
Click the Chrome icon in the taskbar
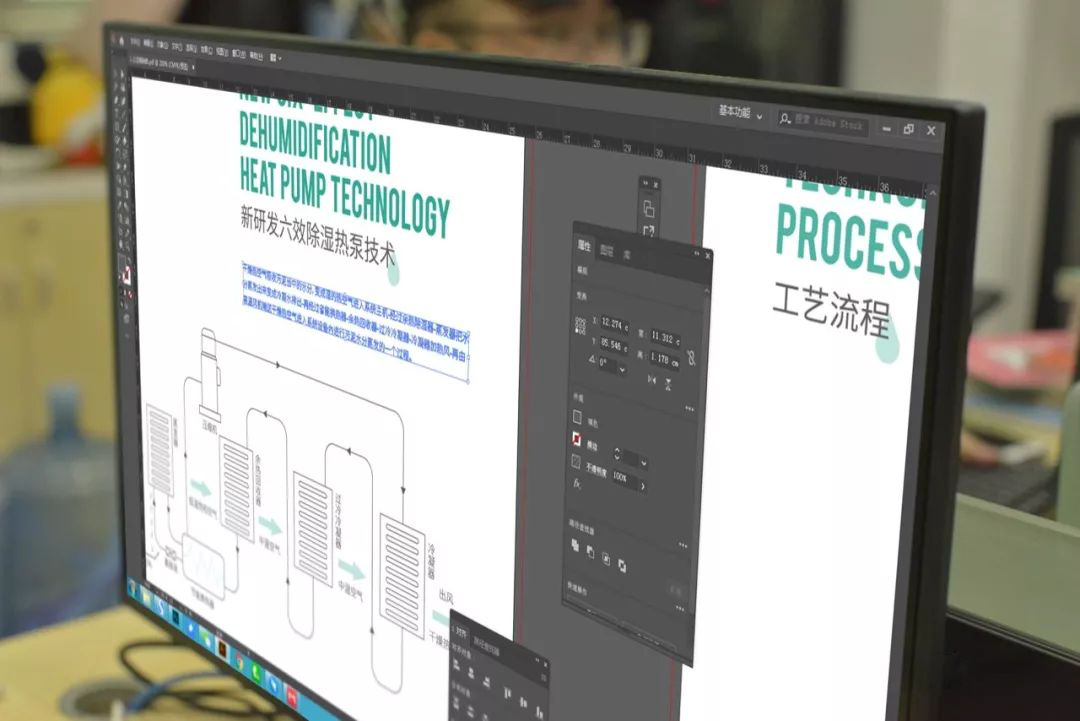pos(240,660)
